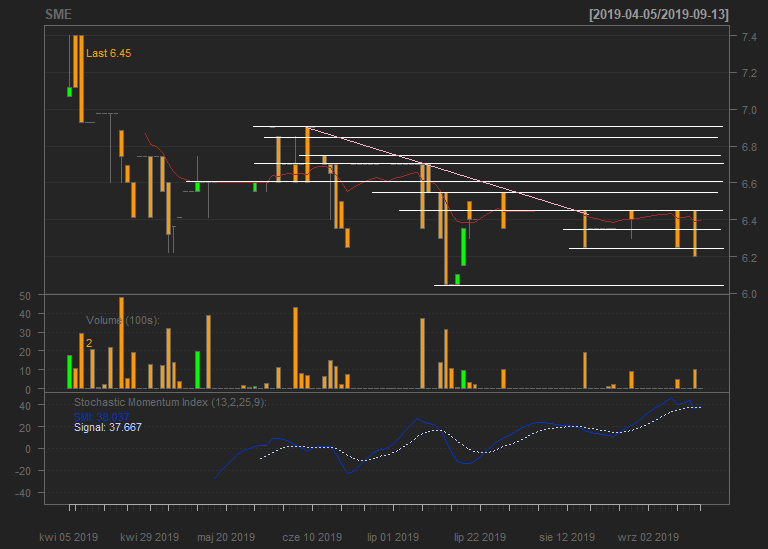Screen dimensions: 768x549
Task: Click the 6.8 price axis label
Action: click(749, 147)
